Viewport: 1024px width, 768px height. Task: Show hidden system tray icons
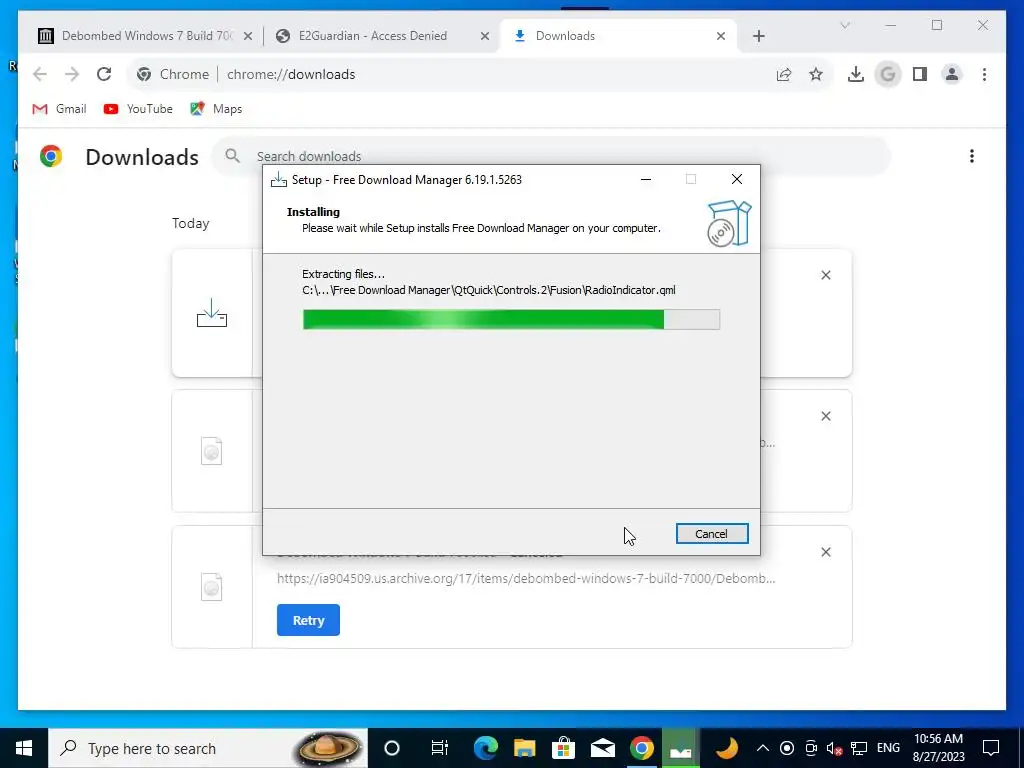pos(762,748)
